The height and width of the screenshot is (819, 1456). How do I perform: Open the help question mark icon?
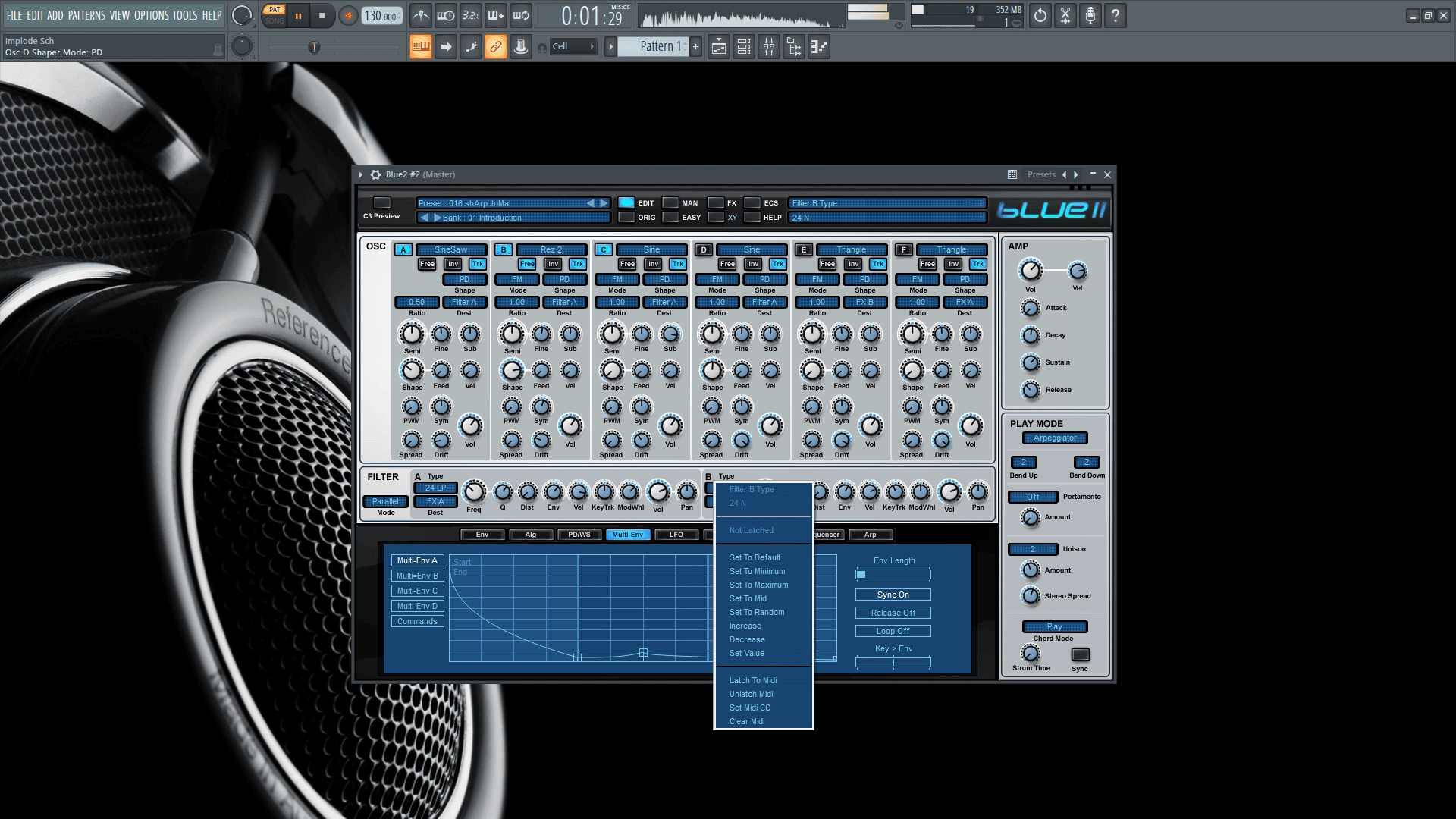(1116, 16)
